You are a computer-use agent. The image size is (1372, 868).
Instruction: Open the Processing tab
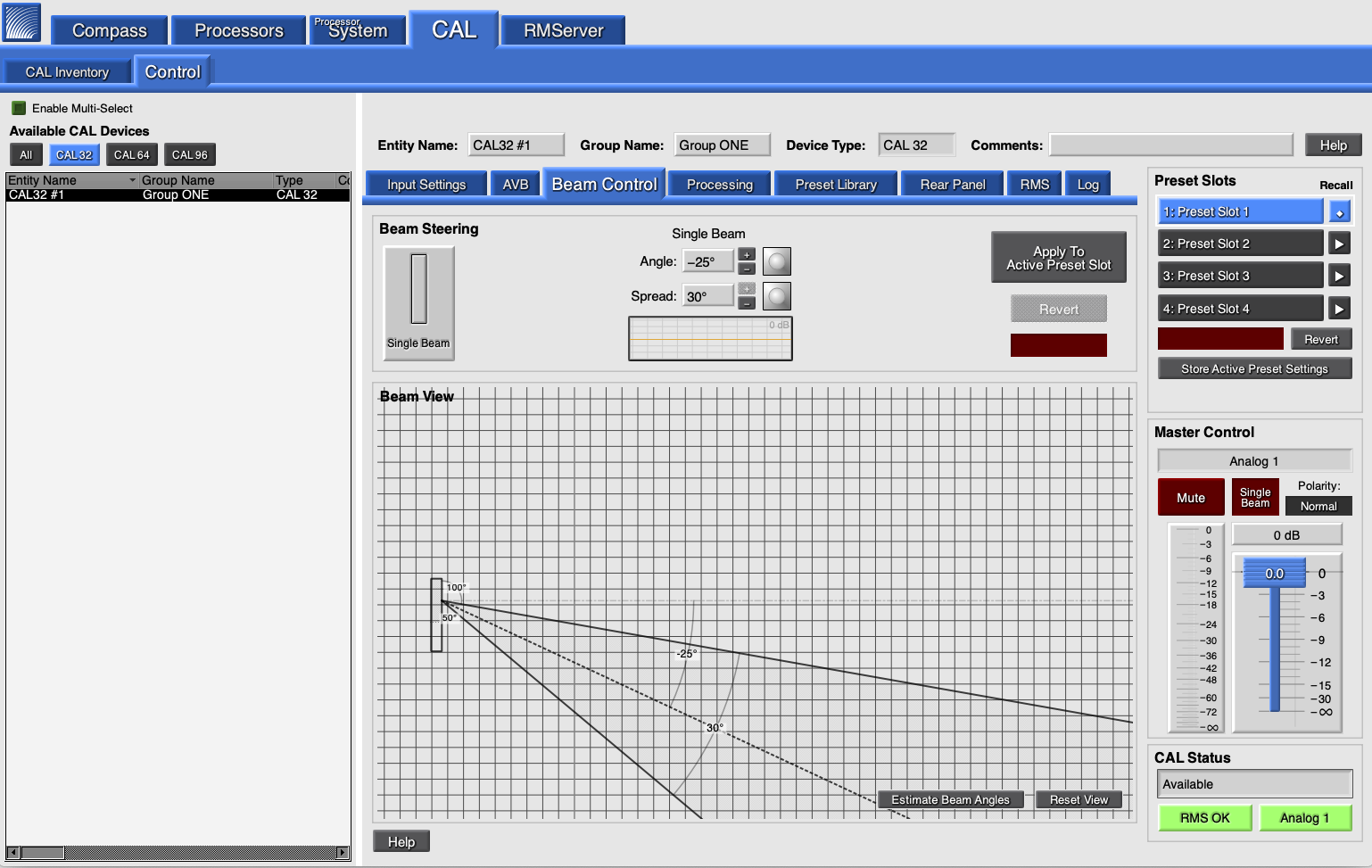click(720, 185)
